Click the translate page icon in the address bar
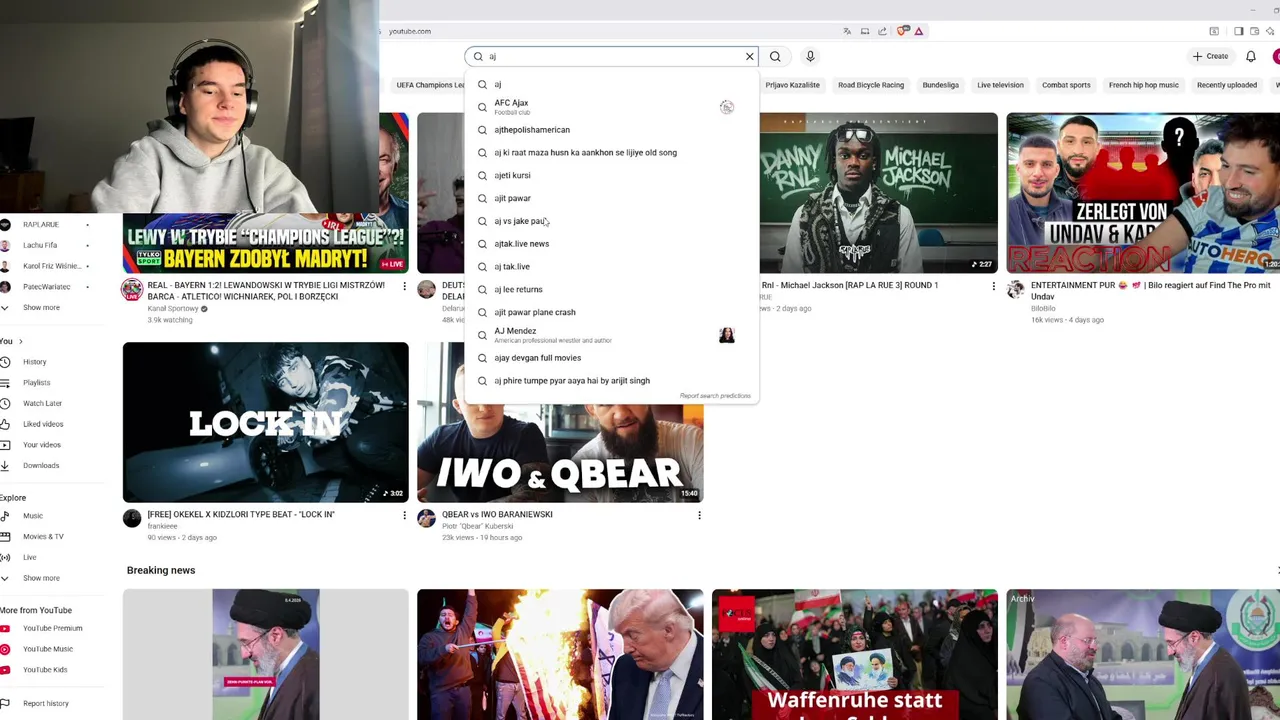Screen dimensions: 1280x720 (x=848, y=31)
